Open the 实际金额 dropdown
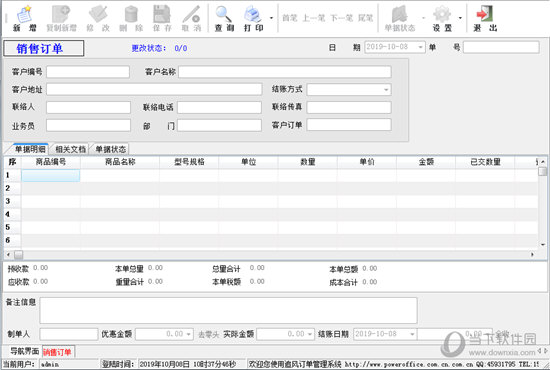The image size is (550, 370). (310, 334)
